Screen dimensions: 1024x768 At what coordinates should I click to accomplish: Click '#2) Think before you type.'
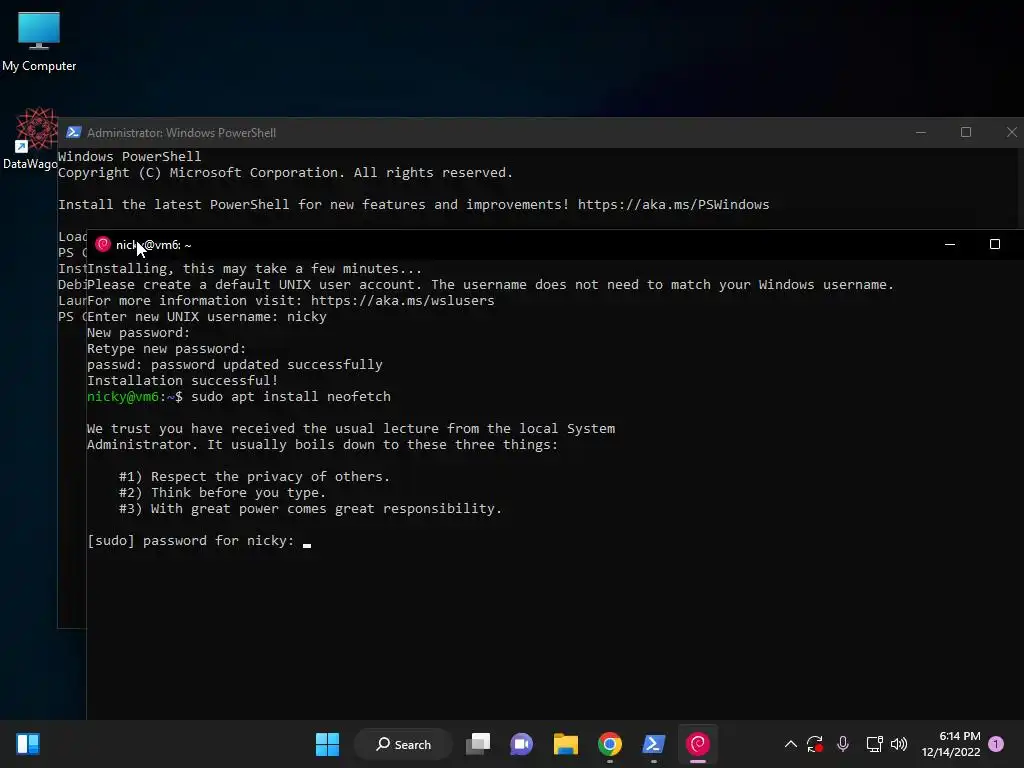pos(222,492)
